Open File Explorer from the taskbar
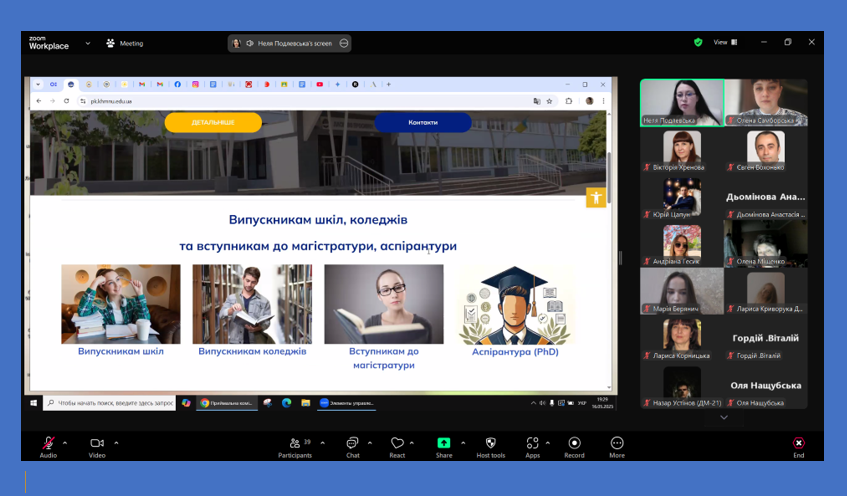Image resolution: width=847 pixels, height=496 pixels. coord(306,403)
